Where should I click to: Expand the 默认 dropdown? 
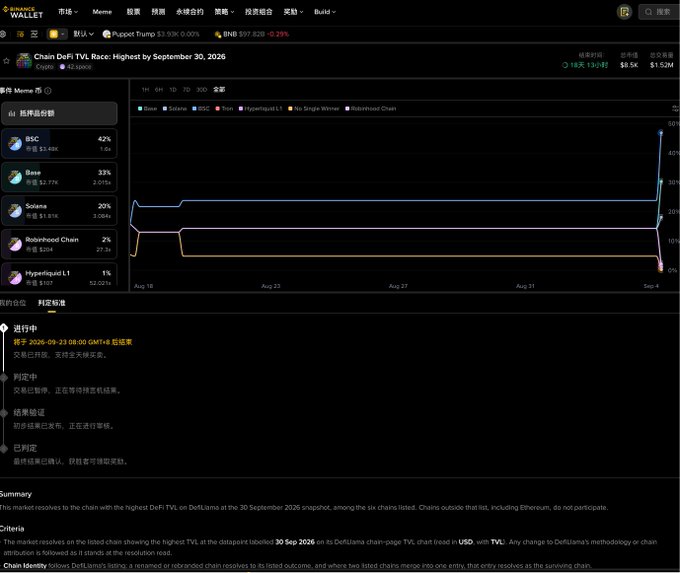point(83,34)
